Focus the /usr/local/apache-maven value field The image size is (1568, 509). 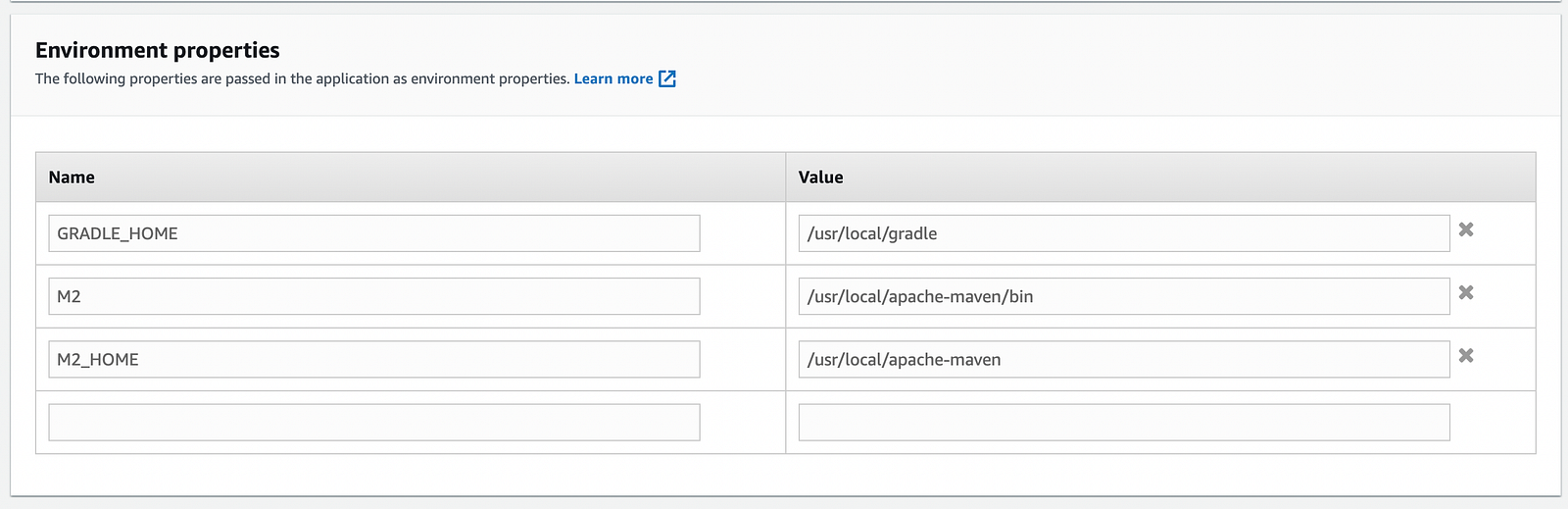coord(1124,359)
